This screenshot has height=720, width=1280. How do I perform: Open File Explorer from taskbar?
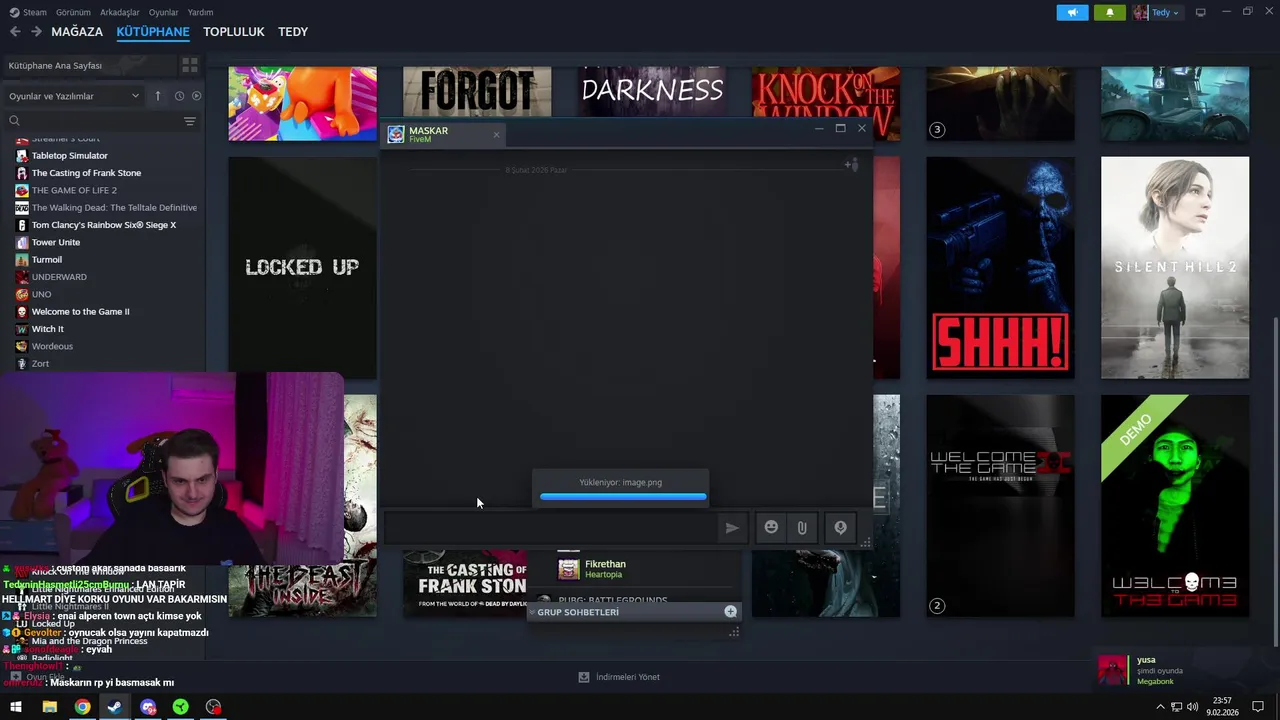click(49, 707)
